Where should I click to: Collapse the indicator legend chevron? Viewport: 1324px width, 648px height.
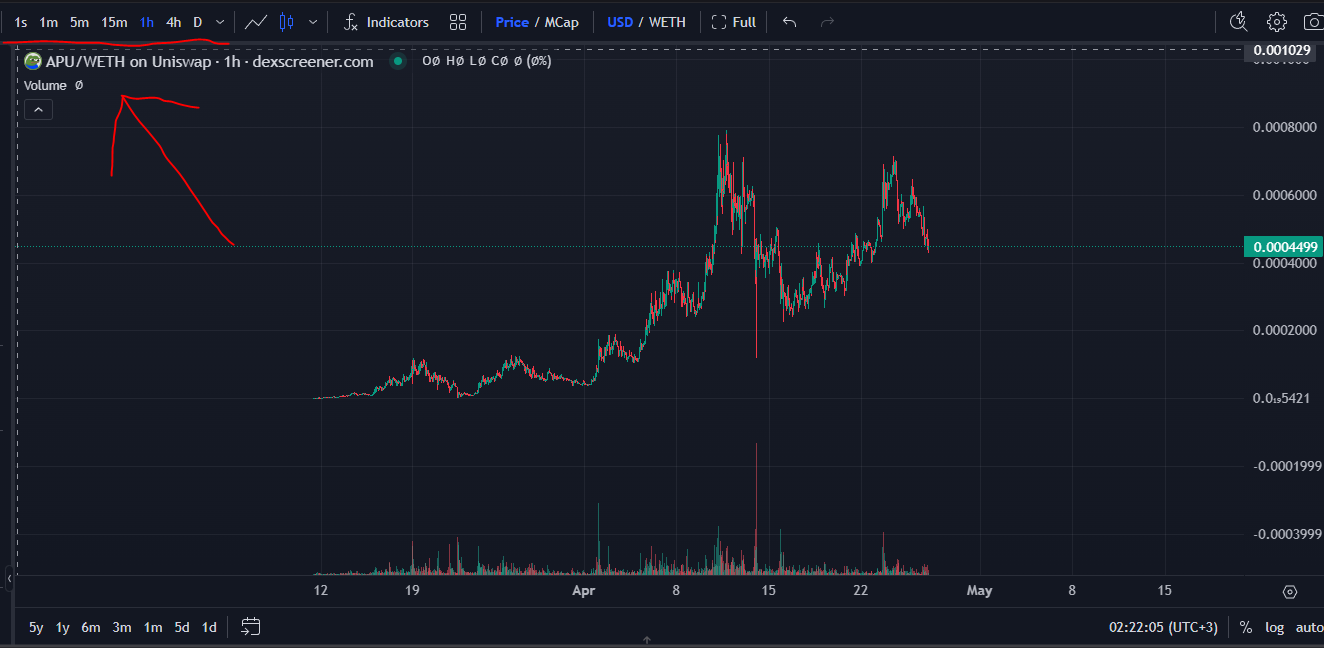click(x=38, y=110)
